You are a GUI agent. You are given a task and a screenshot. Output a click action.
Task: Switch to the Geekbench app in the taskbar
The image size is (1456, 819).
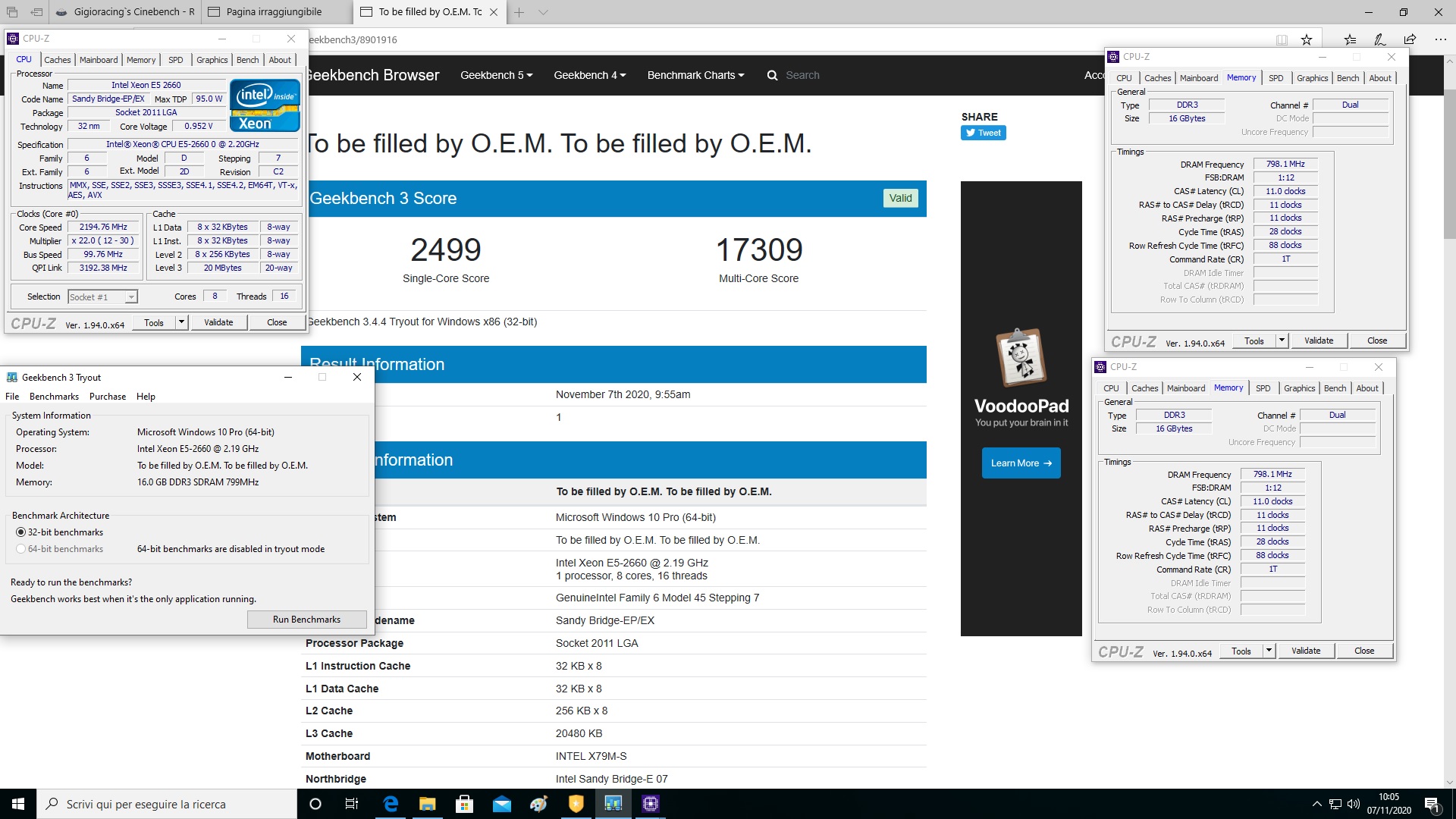coord(613,804)
